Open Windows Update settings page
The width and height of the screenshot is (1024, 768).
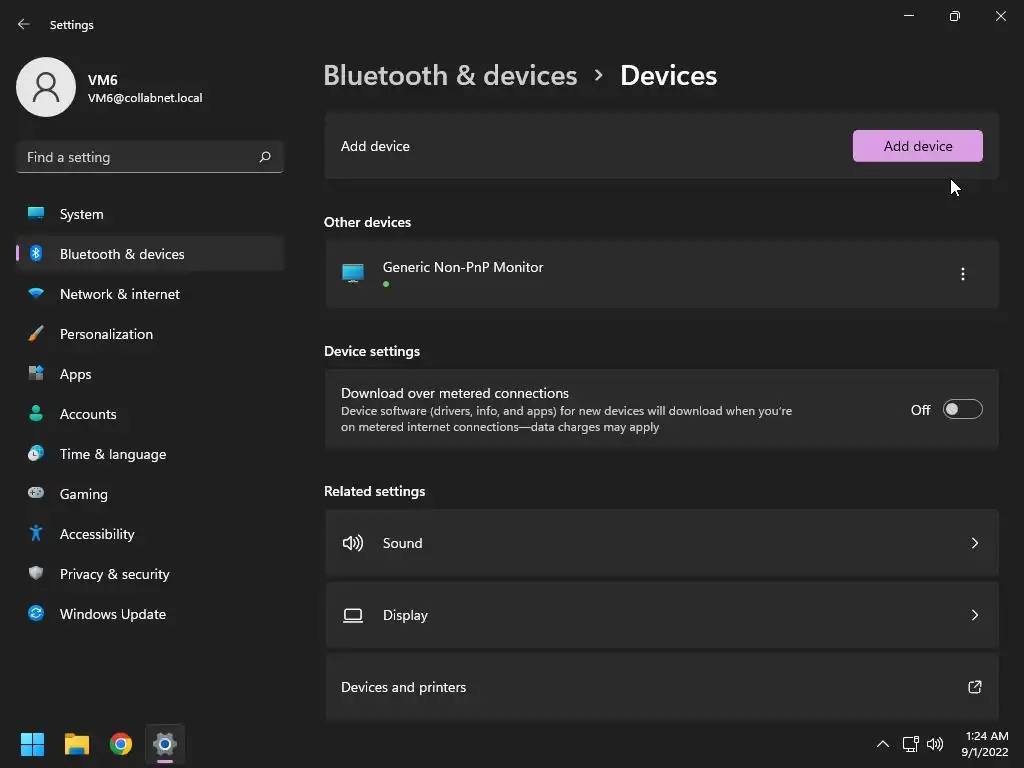113,614
